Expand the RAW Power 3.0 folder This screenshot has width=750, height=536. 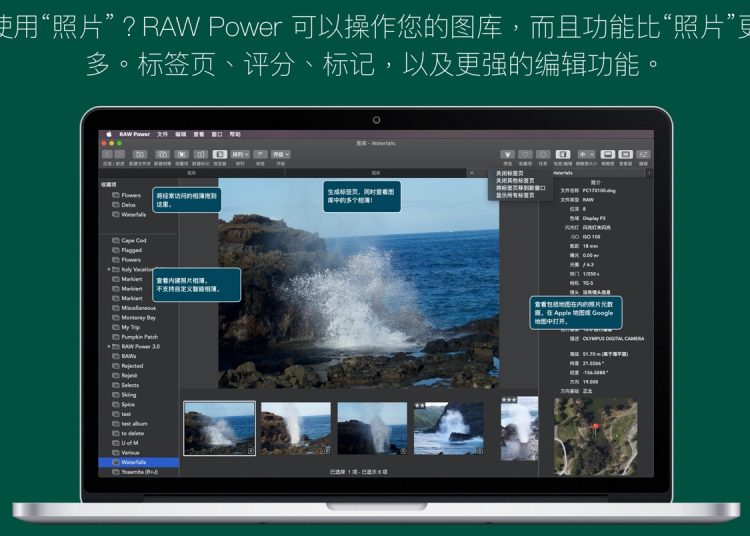tap(109, 346)
